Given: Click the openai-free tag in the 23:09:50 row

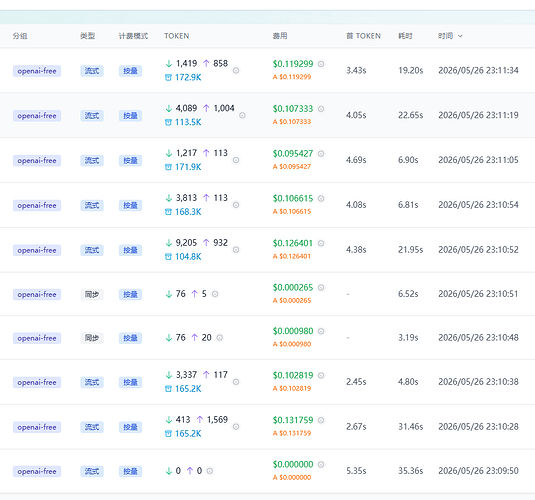Looking at the screenshot, I should 37,471.
